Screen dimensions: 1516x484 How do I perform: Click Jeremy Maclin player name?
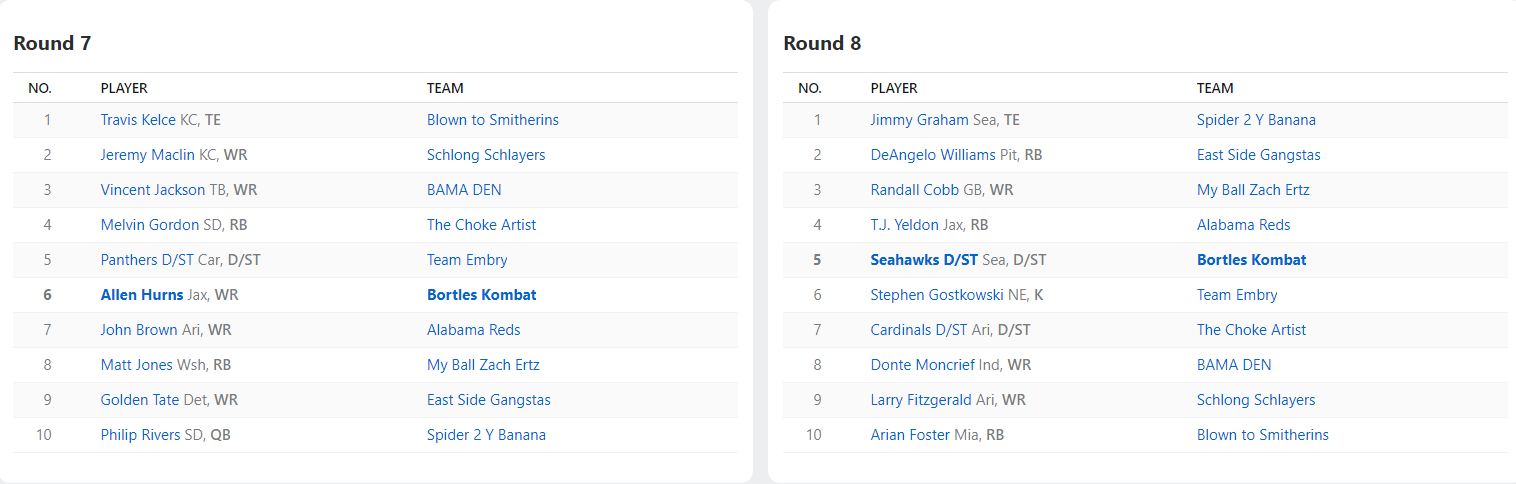click(x=147, y=155)
